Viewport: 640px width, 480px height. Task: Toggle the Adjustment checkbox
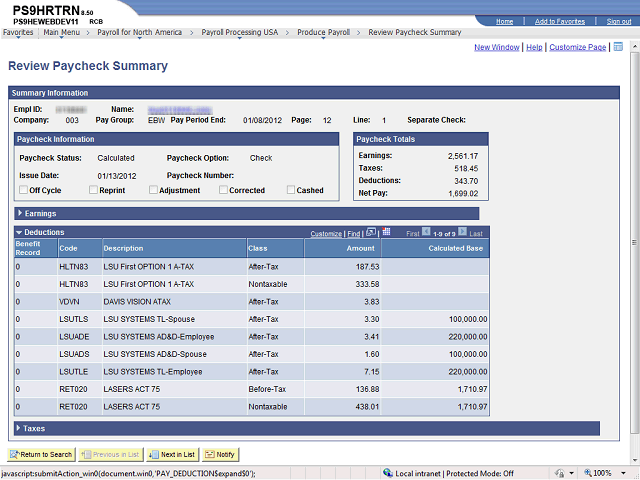point(153,190)
